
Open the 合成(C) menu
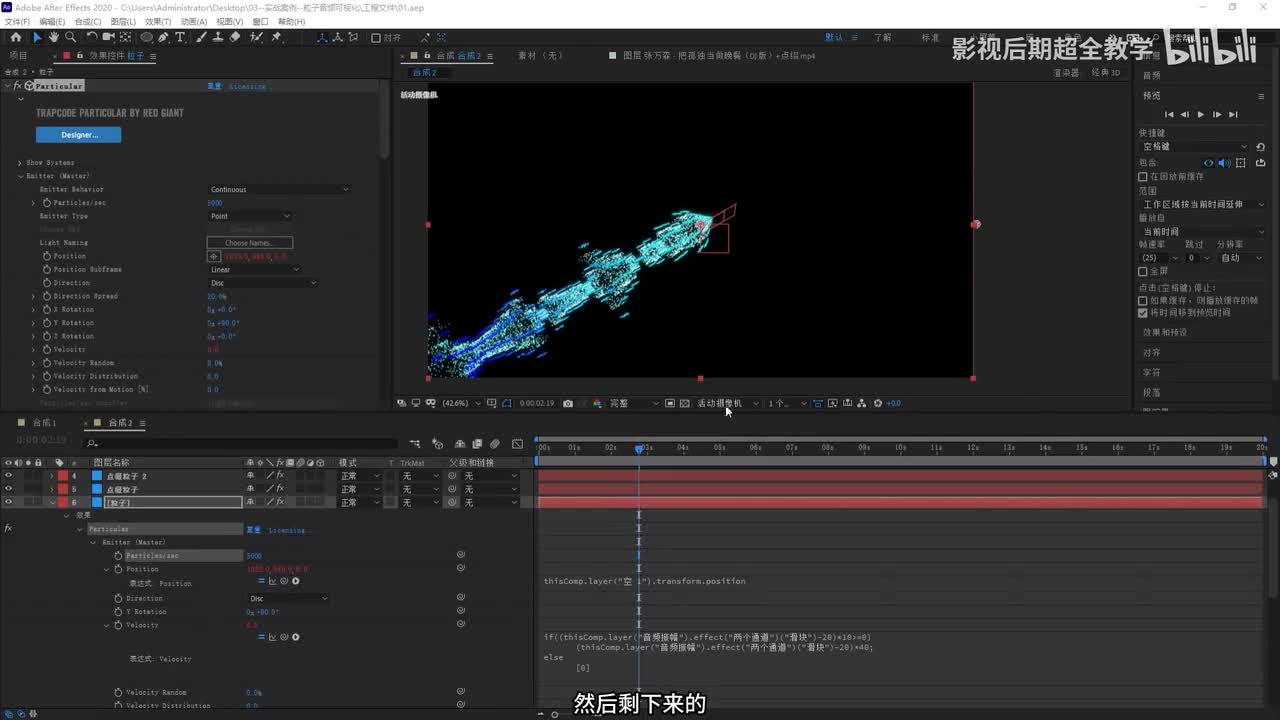click(88, 21)
